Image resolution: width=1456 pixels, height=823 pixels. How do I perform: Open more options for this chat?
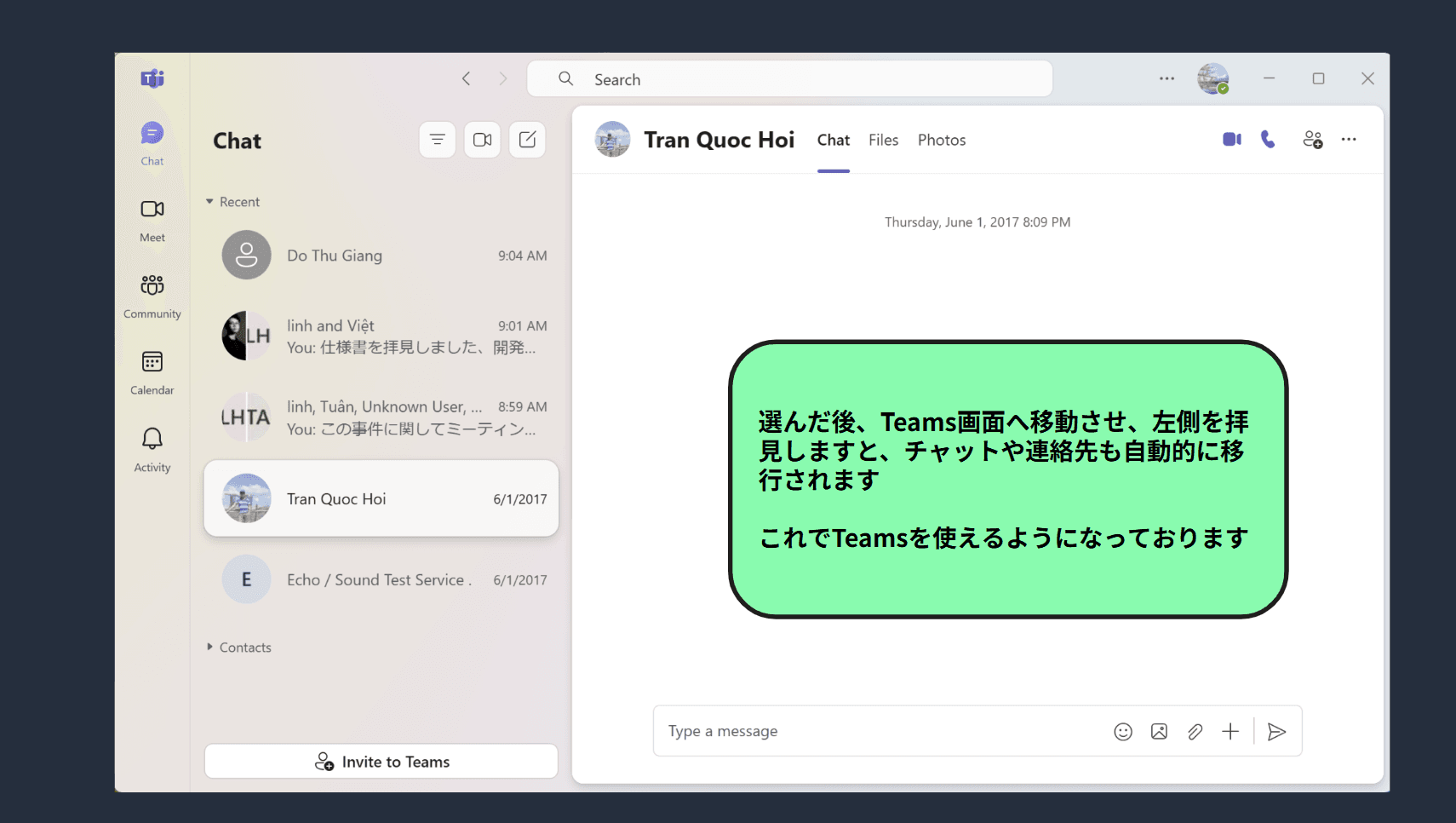click(1350, 139)
